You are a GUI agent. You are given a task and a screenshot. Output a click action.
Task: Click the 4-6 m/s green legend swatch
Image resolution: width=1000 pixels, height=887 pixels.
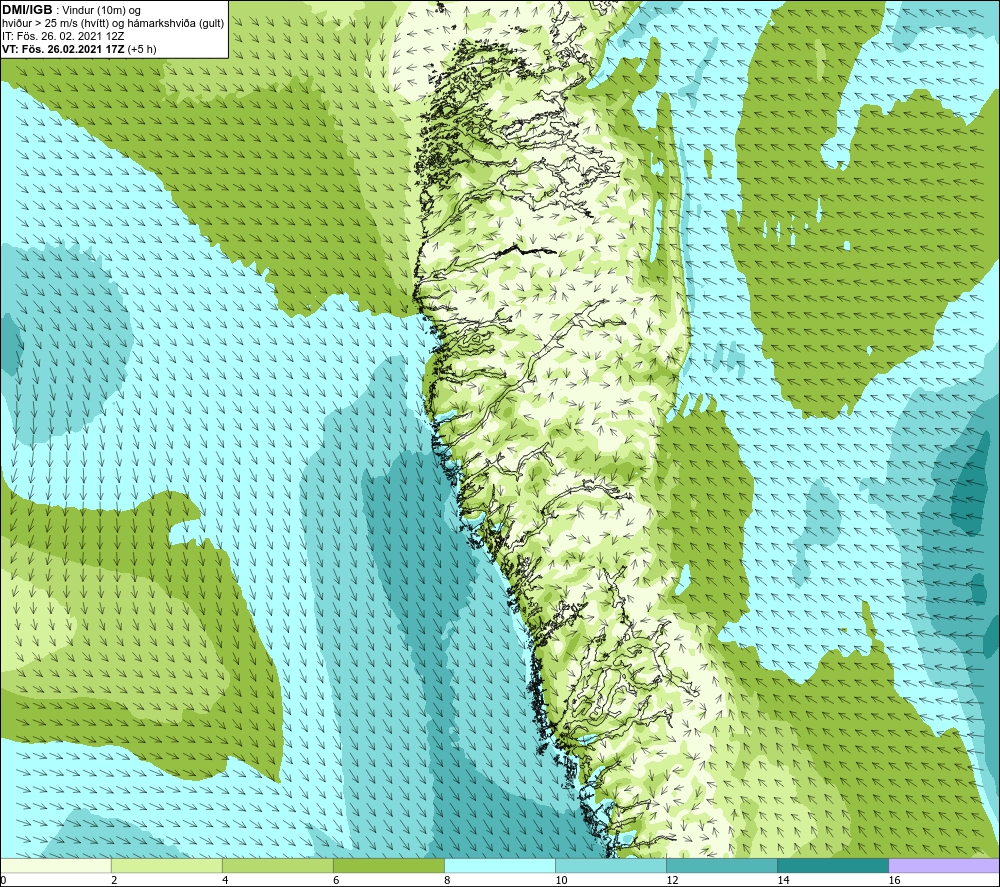click(277, 865)
